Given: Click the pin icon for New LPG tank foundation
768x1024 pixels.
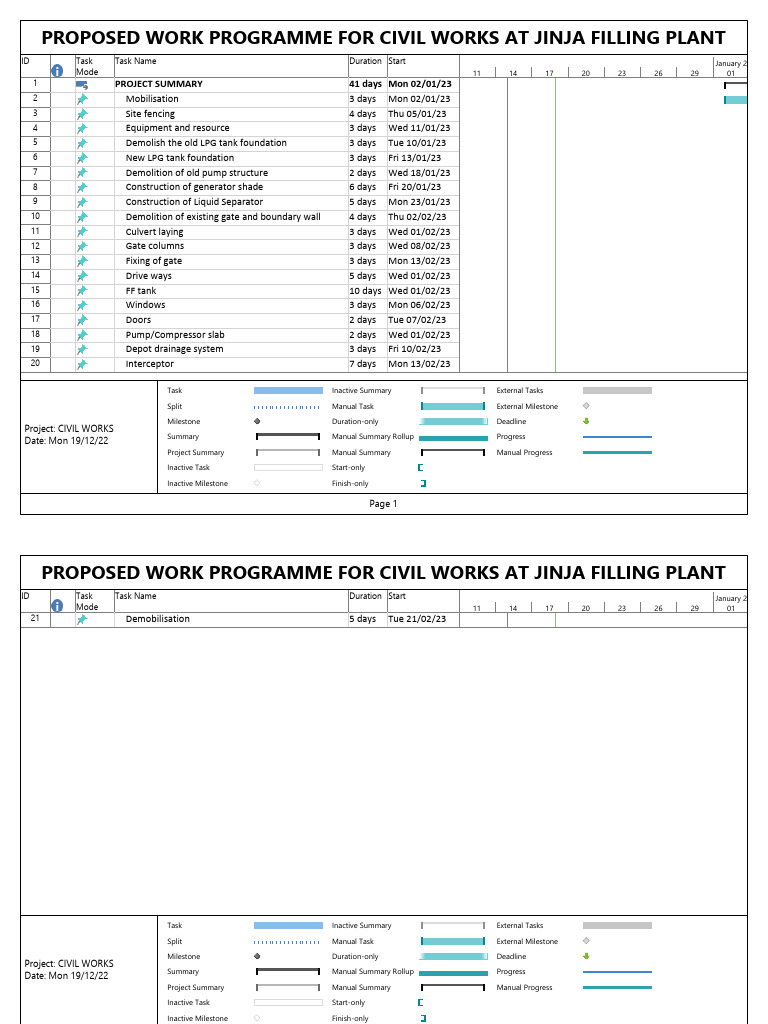Looking at the screenshot, I should [x=82, y=158].
